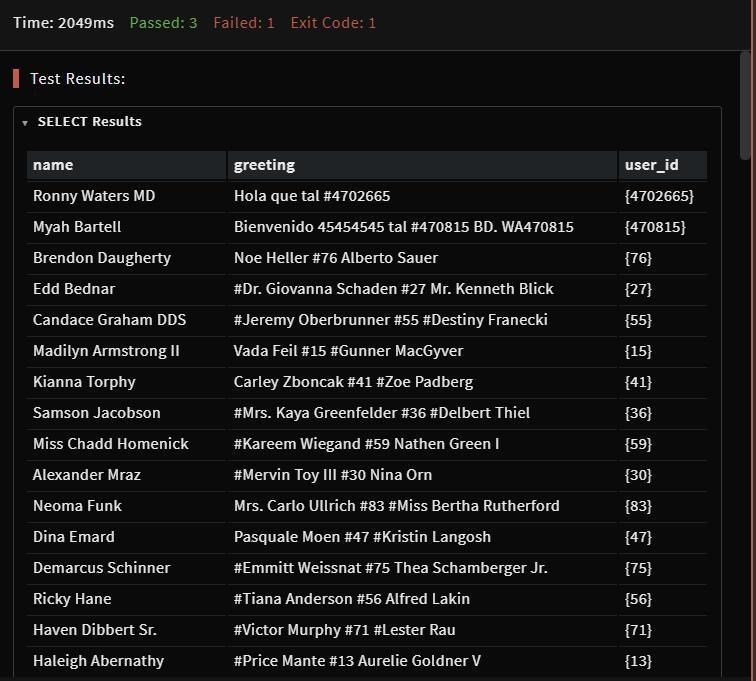
Task: Click the Passed: 3 indicator
Action: (163, 23)
